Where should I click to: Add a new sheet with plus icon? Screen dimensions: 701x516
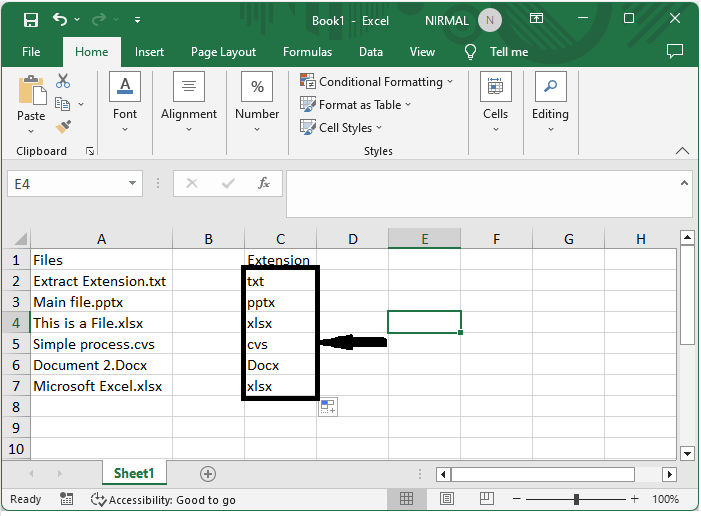point(208,474)
